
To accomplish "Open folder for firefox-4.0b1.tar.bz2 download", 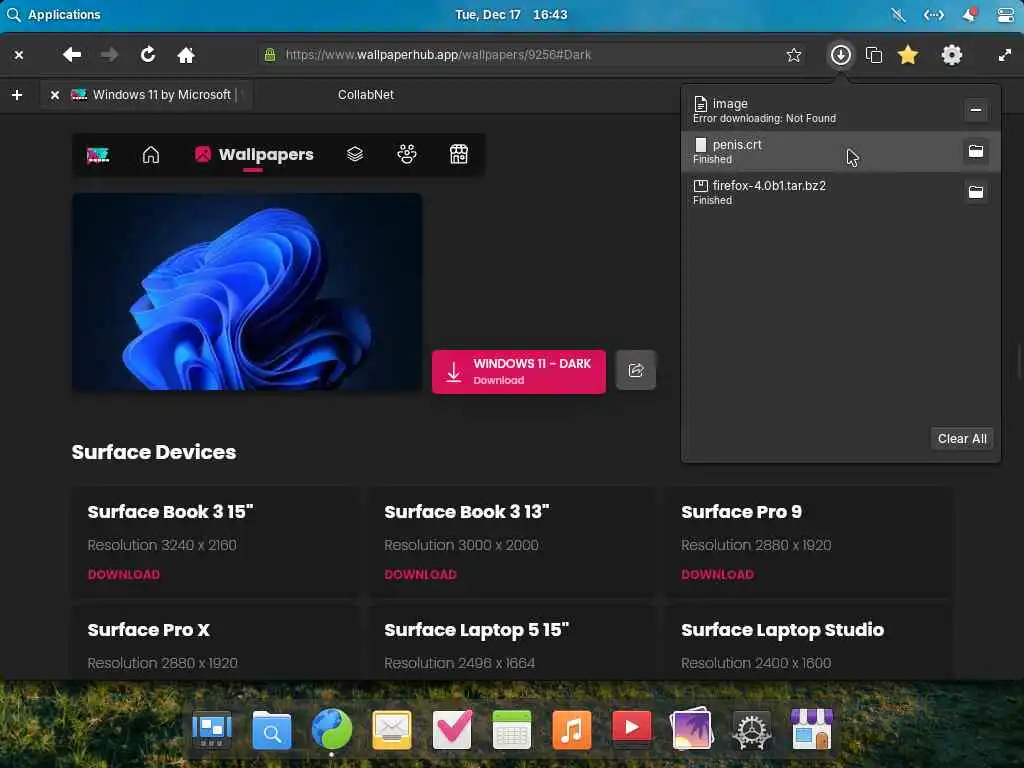I will [x=976, y=192].
